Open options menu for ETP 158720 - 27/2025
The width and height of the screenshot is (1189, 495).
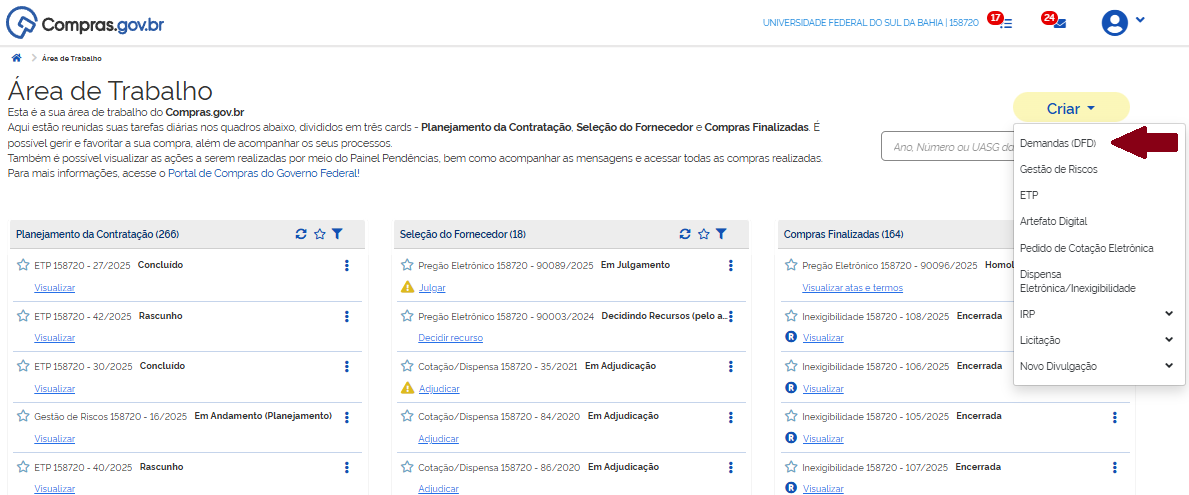point(347,265)
